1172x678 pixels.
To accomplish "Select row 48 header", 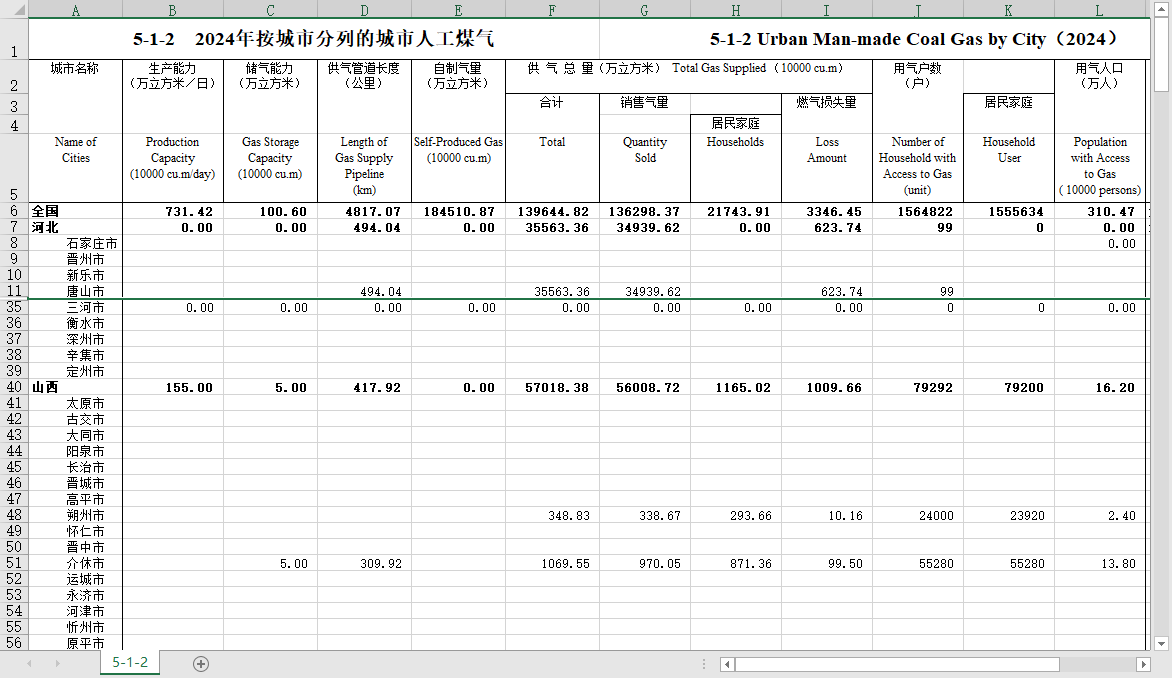I will point(14,515).
